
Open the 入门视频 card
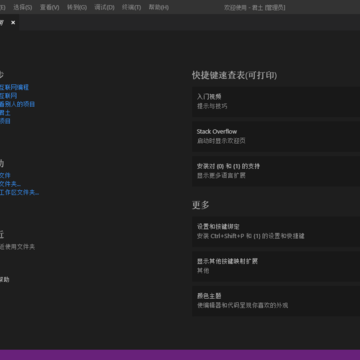tap(276, 102)
